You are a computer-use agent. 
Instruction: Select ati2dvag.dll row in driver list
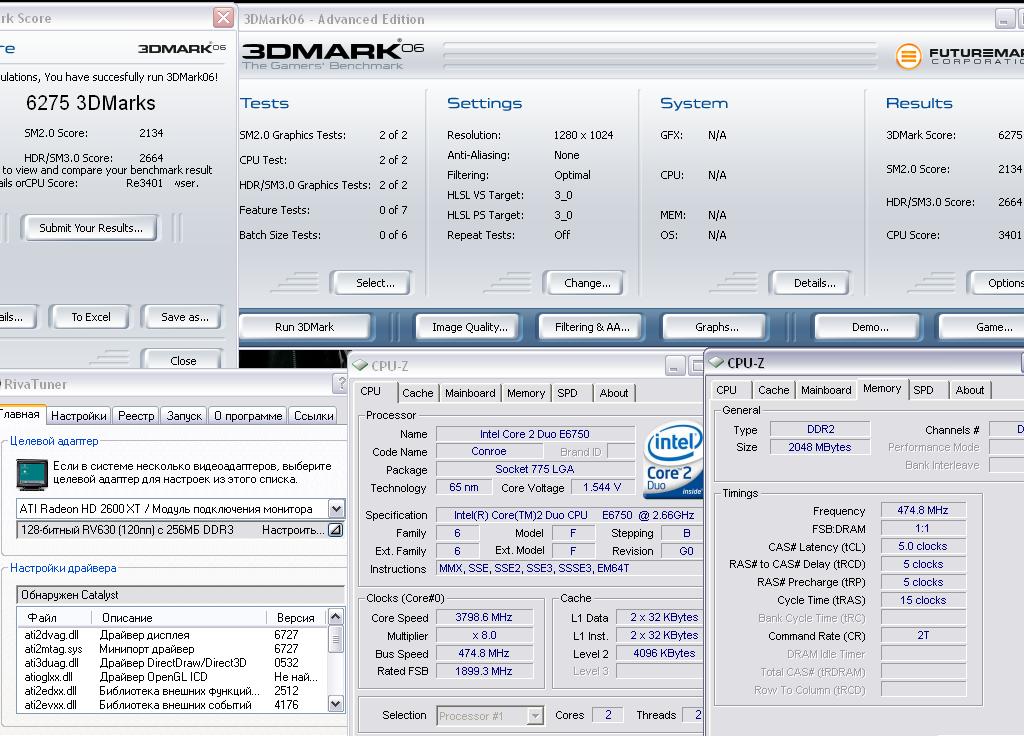tap(172, 635)
